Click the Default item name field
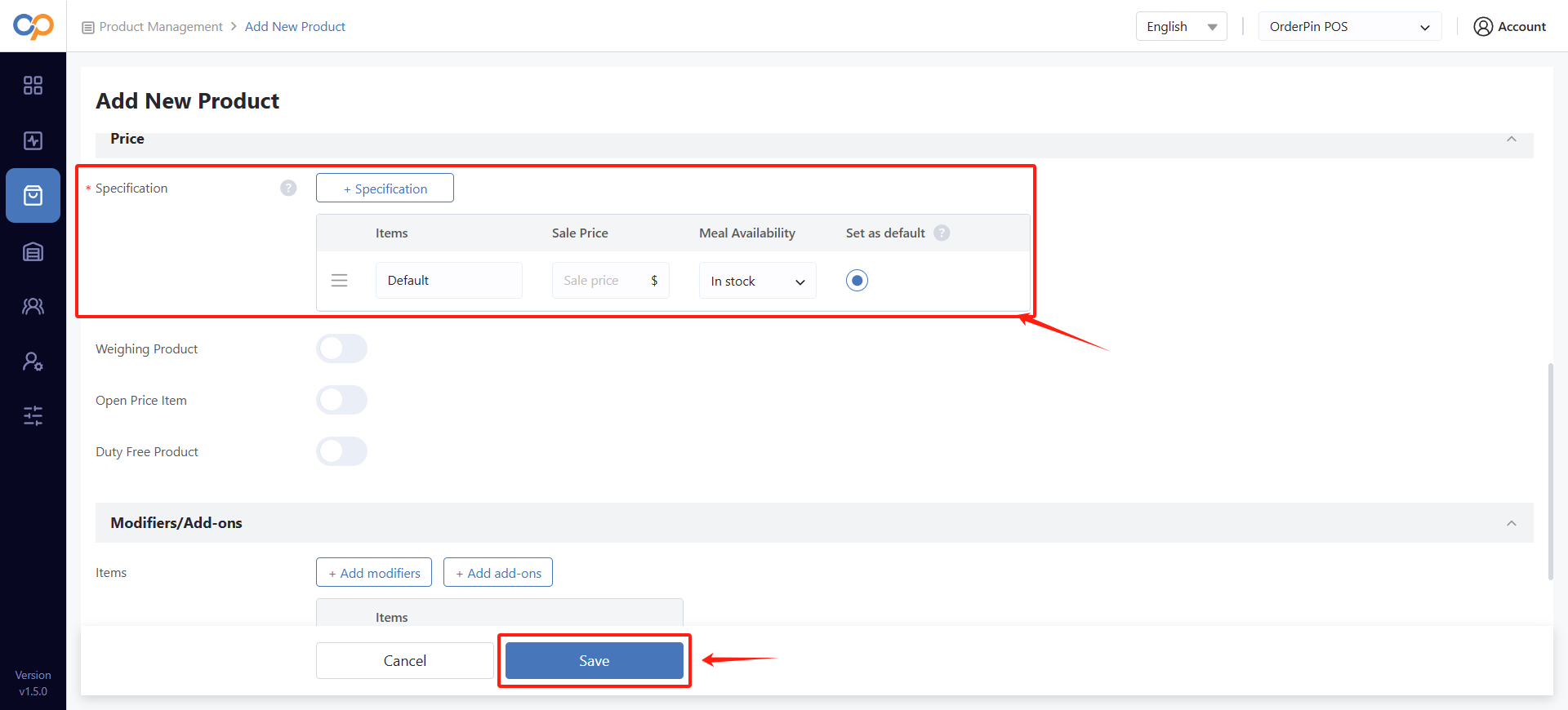The height and width of the screenshot is (710, 1568). click(448, 281)
